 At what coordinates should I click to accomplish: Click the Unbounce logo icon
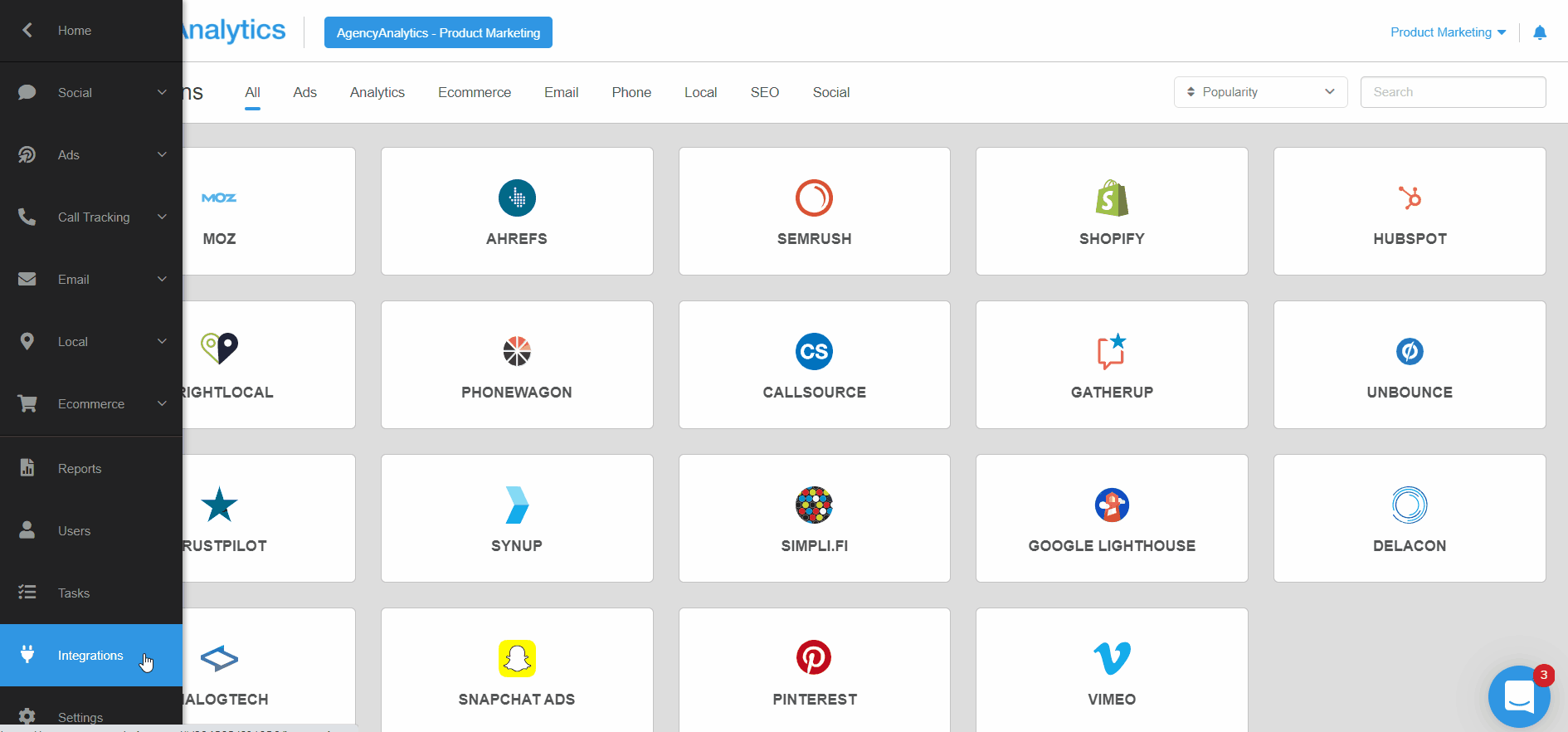click(1410, 351)
